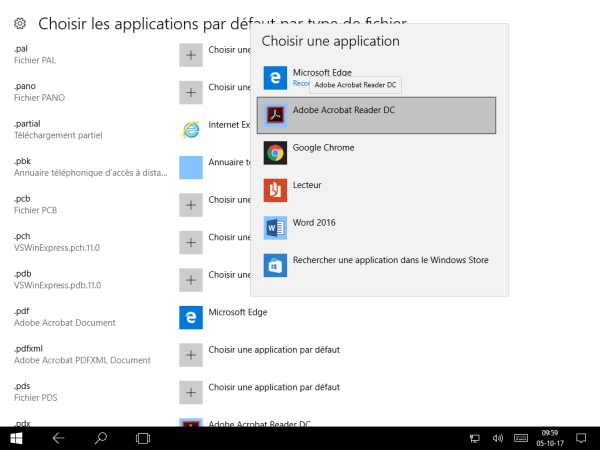This screenshot has width=600, height=450.
Task: Click the Microsoft Edge icon in the app chooser
Action: point(275,78)
